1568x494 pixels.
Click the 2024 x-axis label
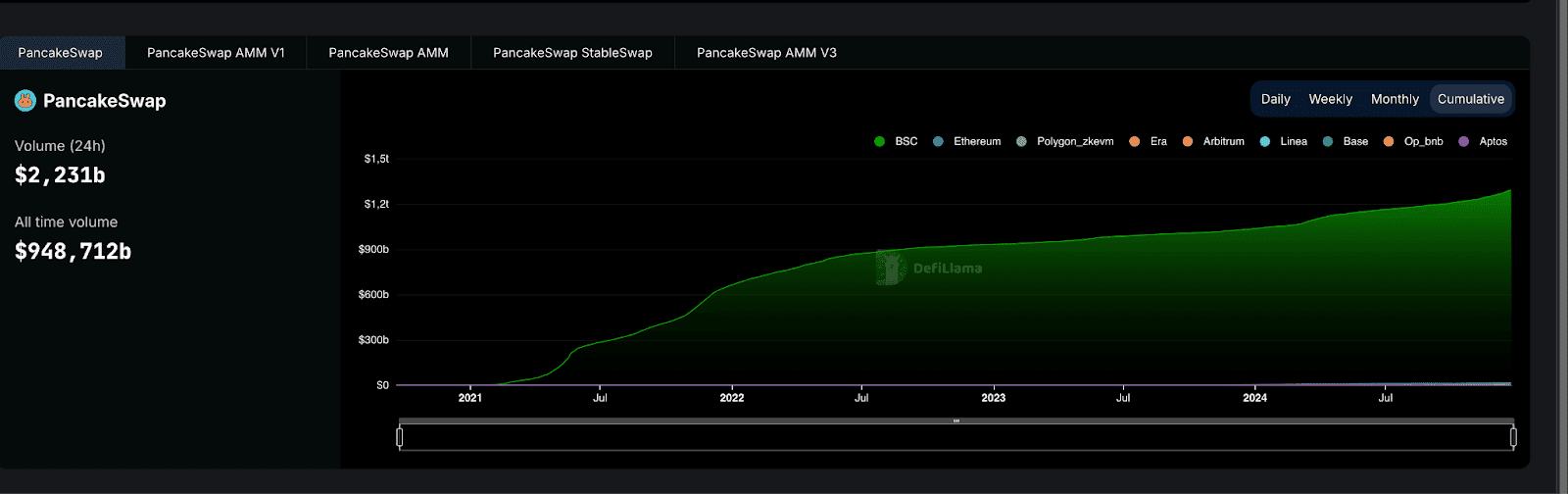(1254, 398)
